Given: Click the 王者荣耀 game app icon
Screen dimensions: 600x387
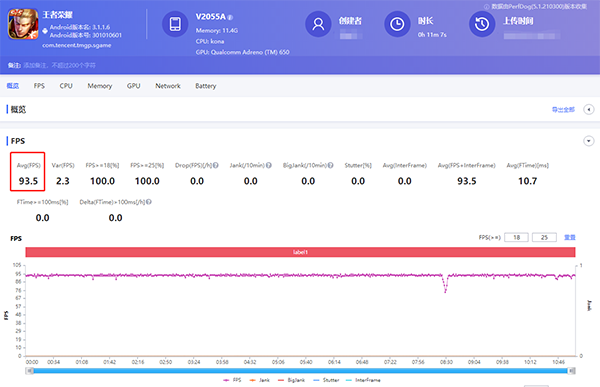Looking at the screenshot, I should click(x=23, y=24).
